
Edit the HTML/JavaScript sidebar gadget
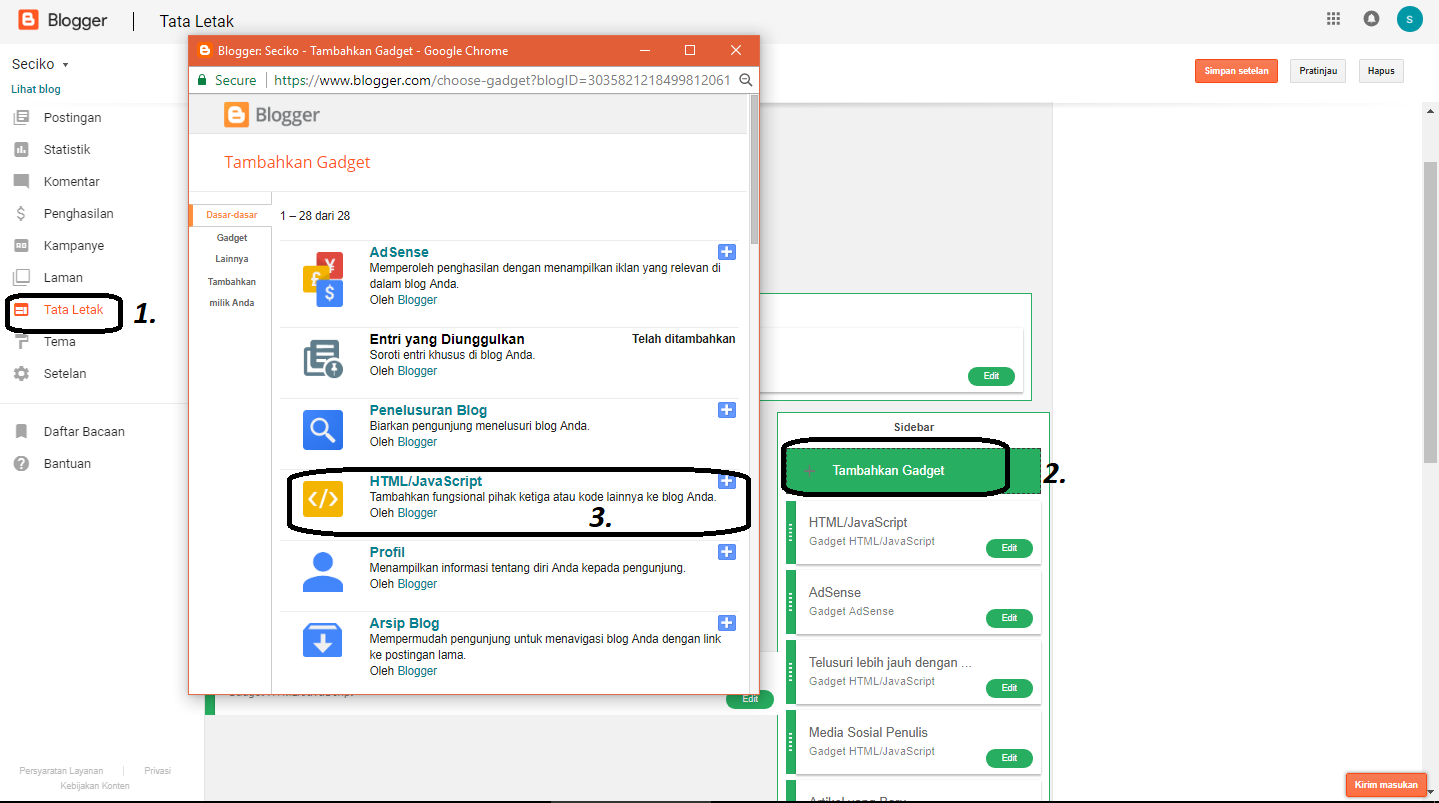[1009, 548]
